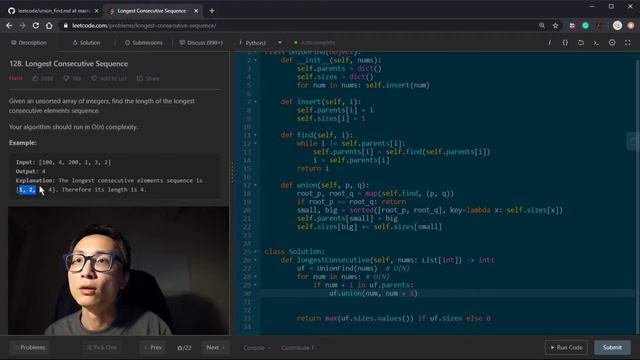640x360 pixels.
Task: Click the Input: [100, 4, 200, 1, 3, 2] line
Action: tap(63, 162)
